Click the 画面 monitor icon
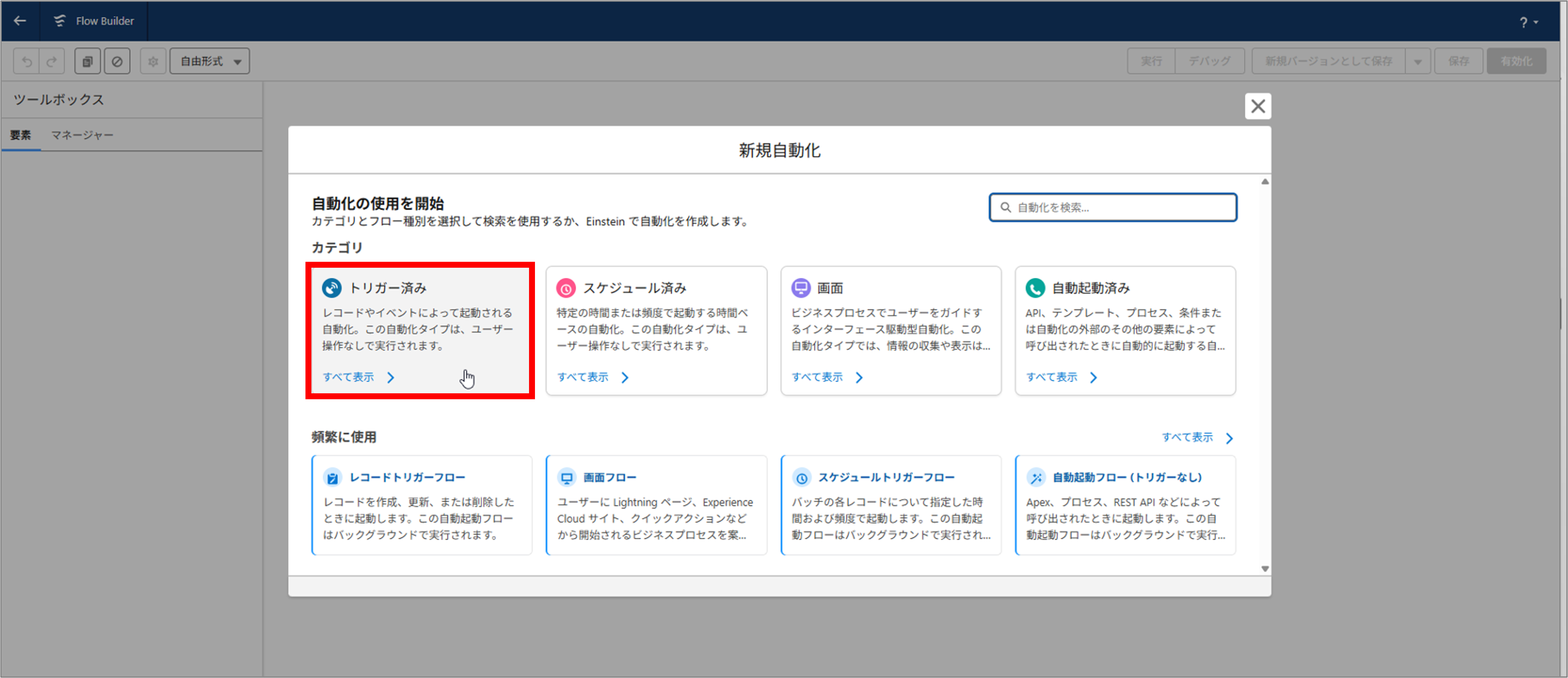The image size is (1568, 678). click(x=801, y=287)
